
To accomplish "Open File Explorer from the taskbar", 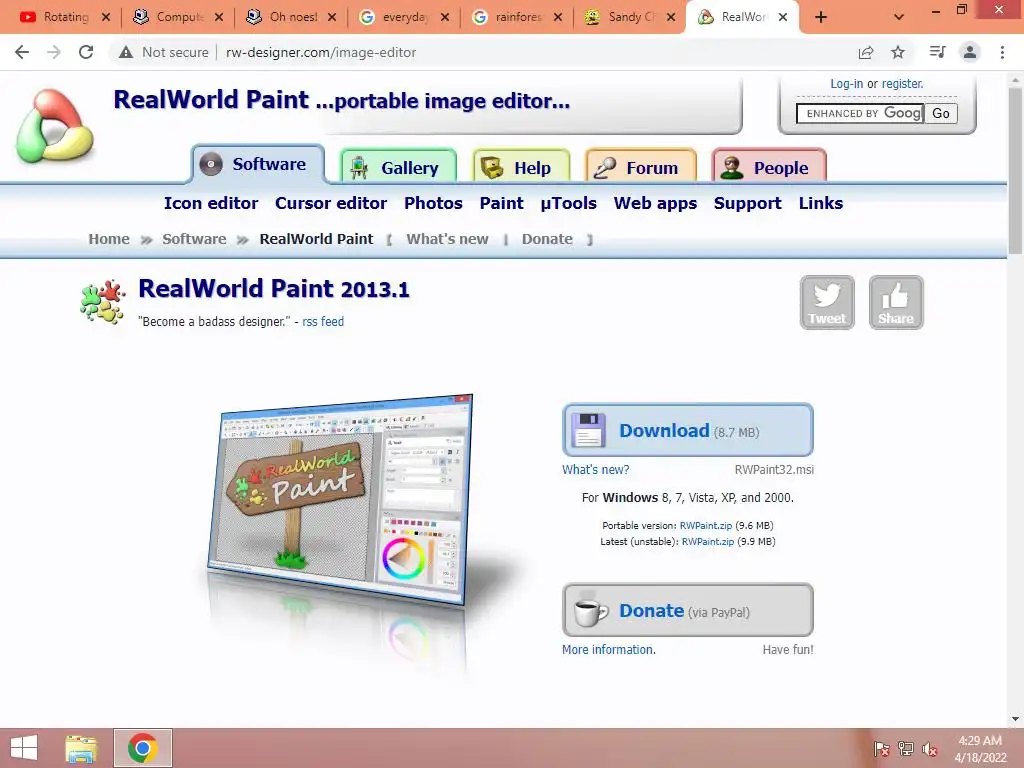I will (81, 748).
